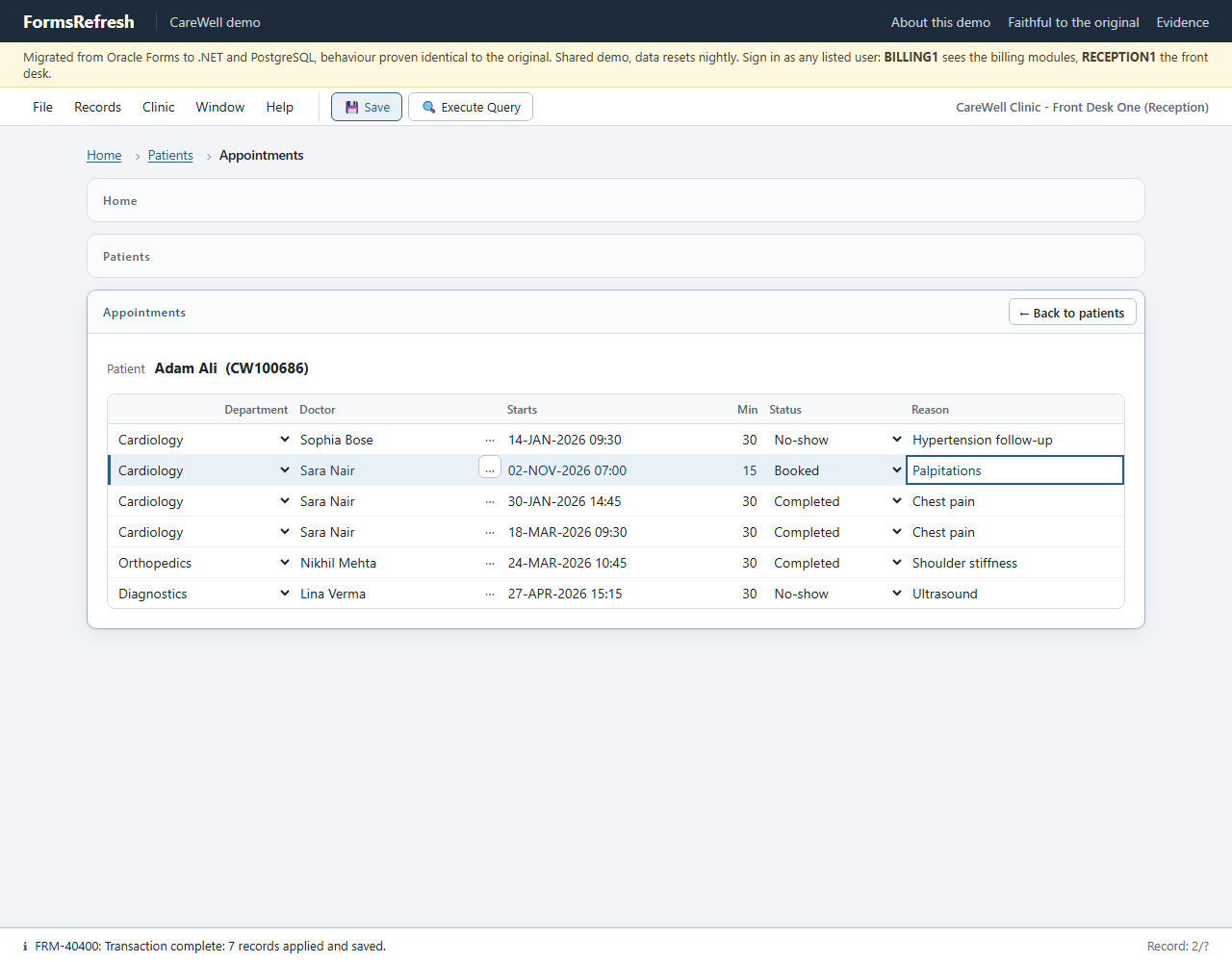The width and height of the screenshot is (1232, 962).
Task: Click Back to patients button
Action: 1072,313
